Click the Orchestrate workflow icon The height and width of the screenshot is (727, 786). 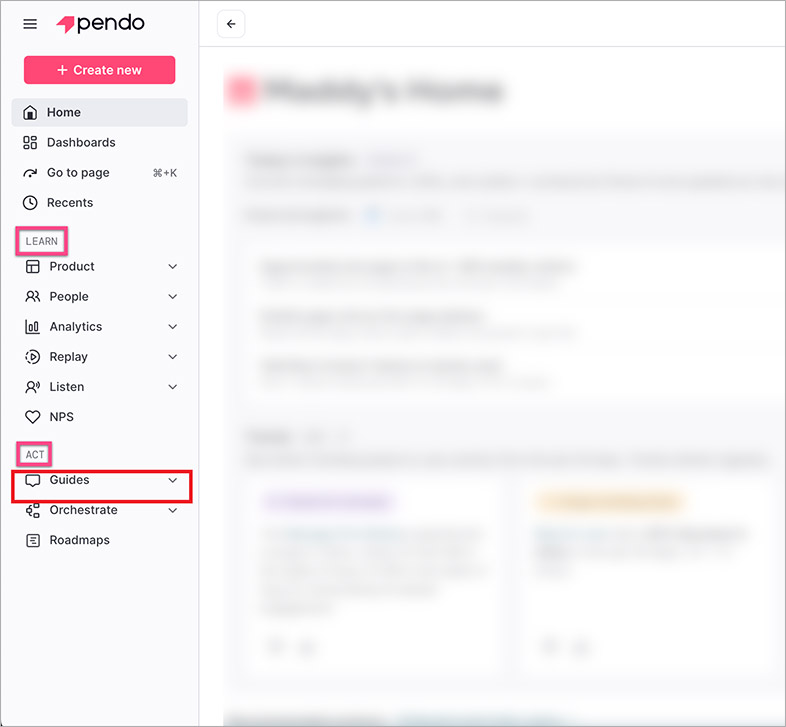point(32,510)
